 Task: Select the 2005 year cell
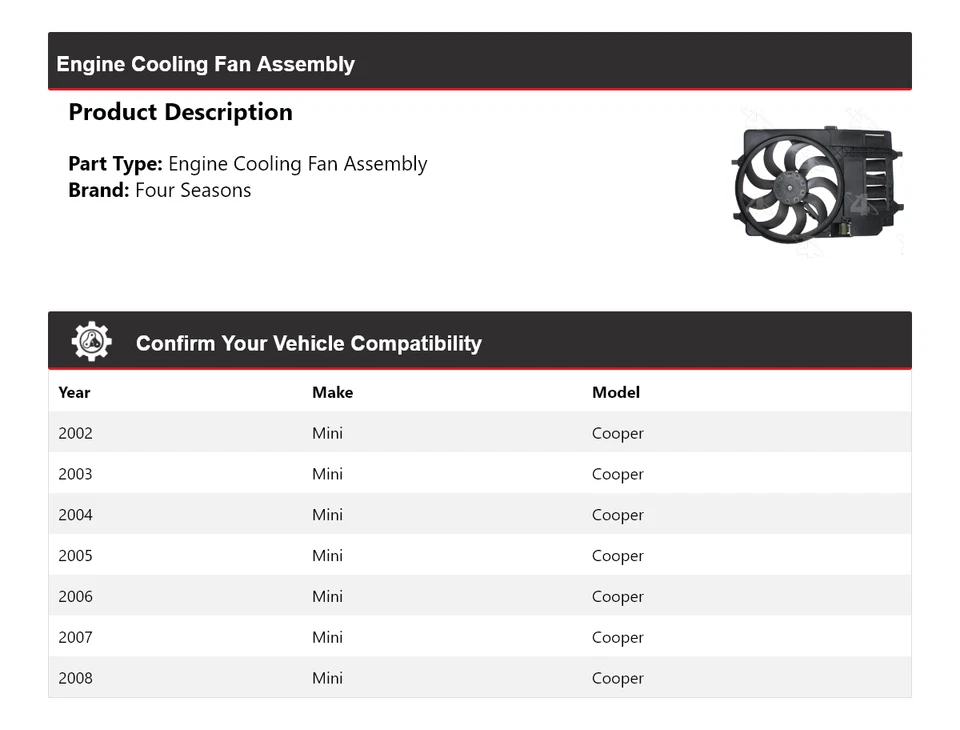tap(75, 556)
